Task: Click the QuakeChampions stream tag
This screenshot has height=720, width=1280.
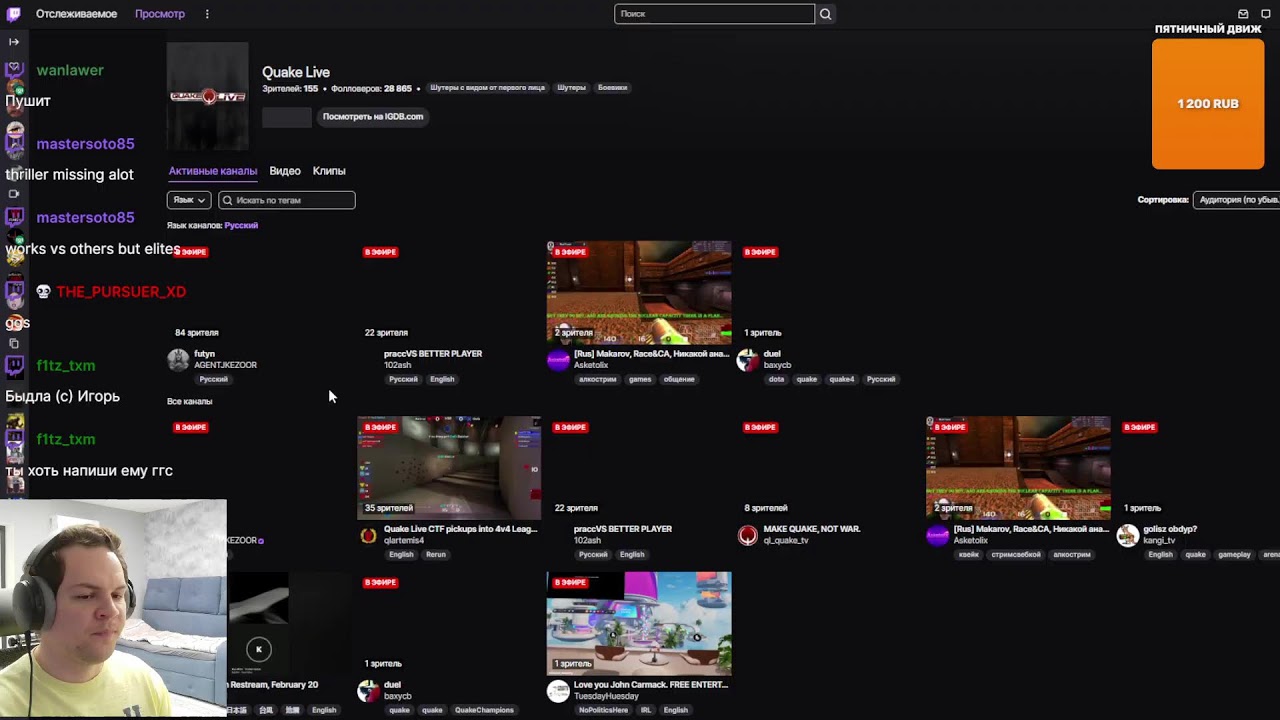Action: click(484, 711)
